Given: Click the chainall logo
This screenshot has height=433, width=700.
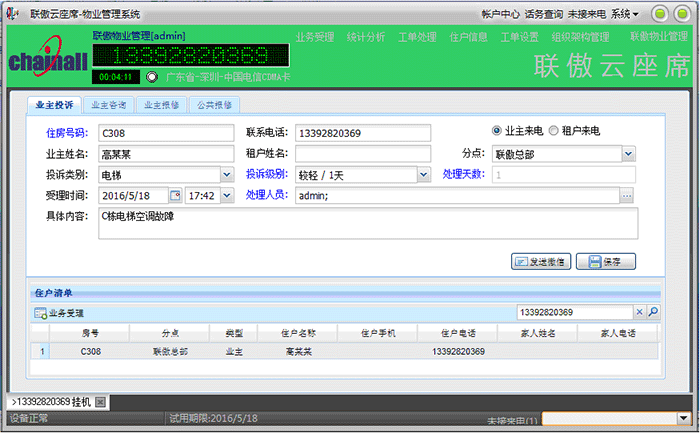Looking at the screenshot, I should [42, 61].
